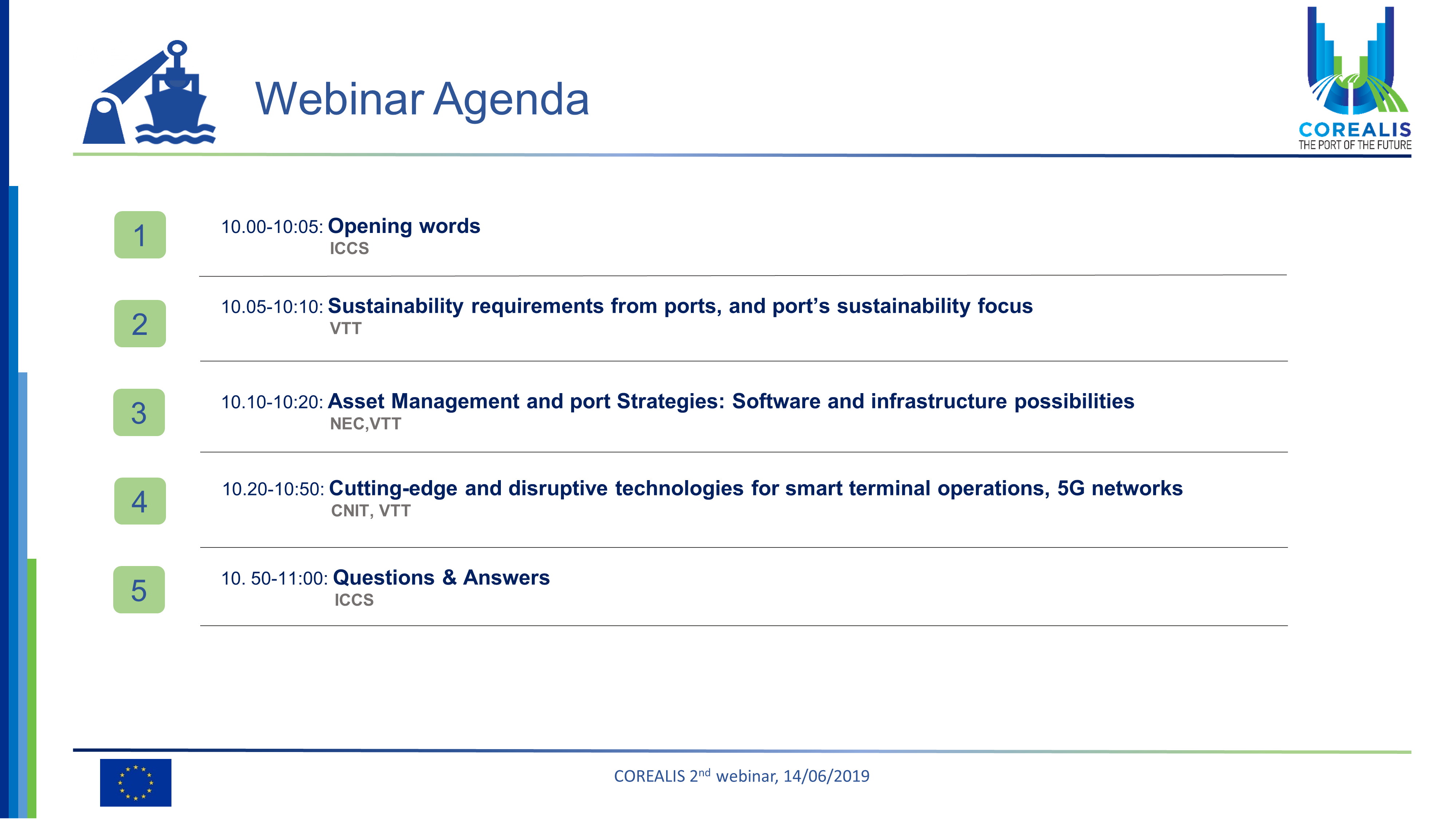Image resolution: width=1456 pixels, height=819 pixels.
Task: Click the COREALIS 2nd webinar footer text
Action: coord(741,776)
